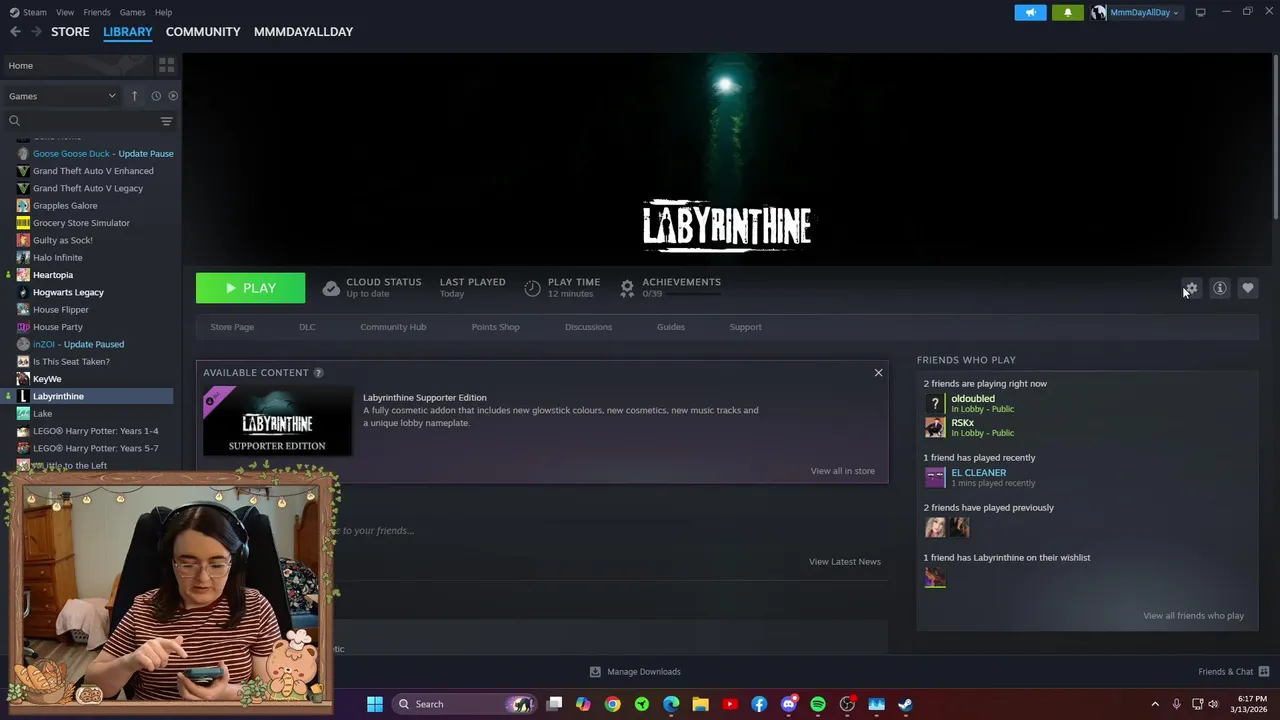
Task: Go forward with the Steam forward arrow
Action: pos(36,32)
